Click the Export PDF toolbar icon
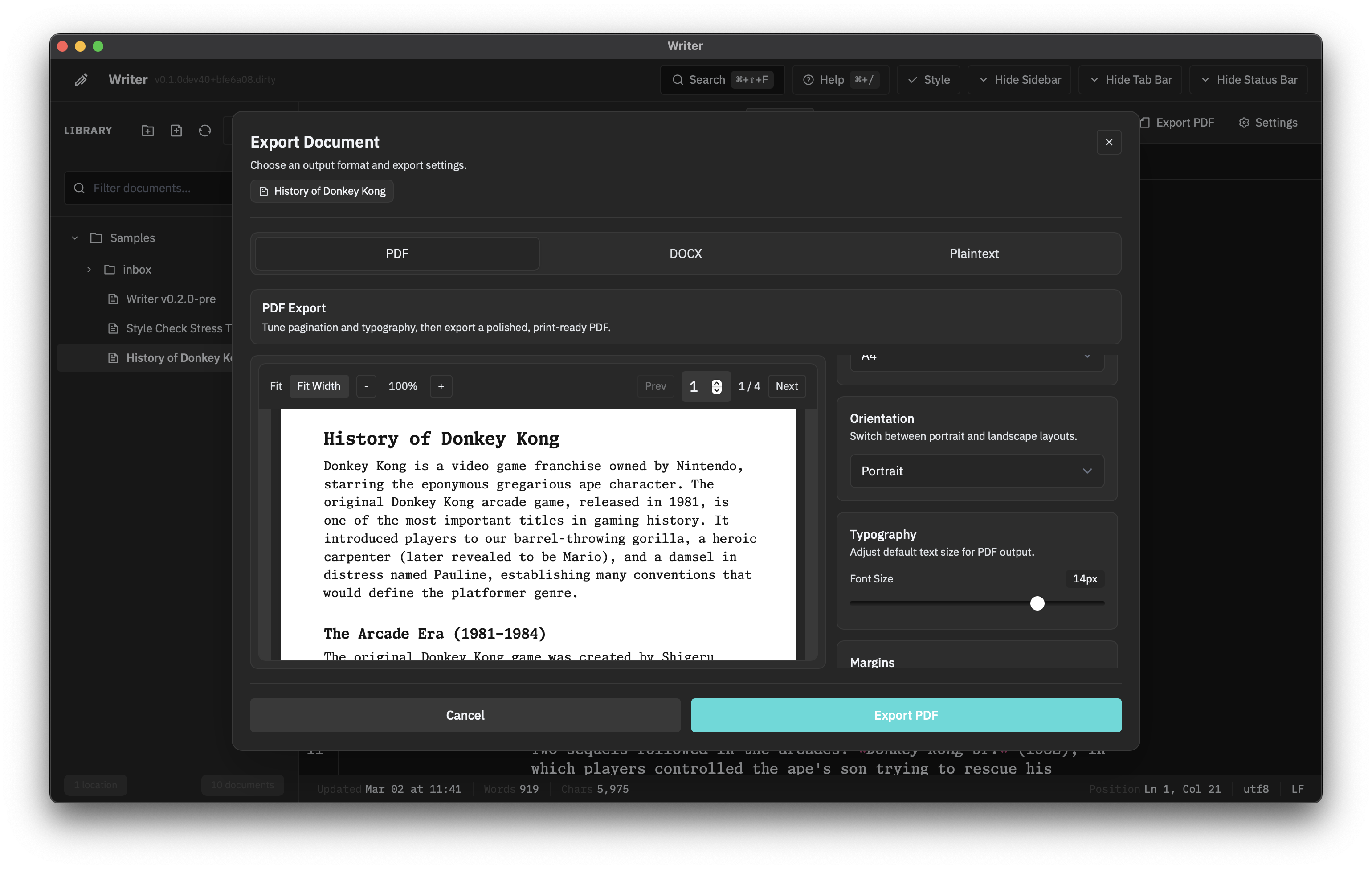 (1177, 122)
